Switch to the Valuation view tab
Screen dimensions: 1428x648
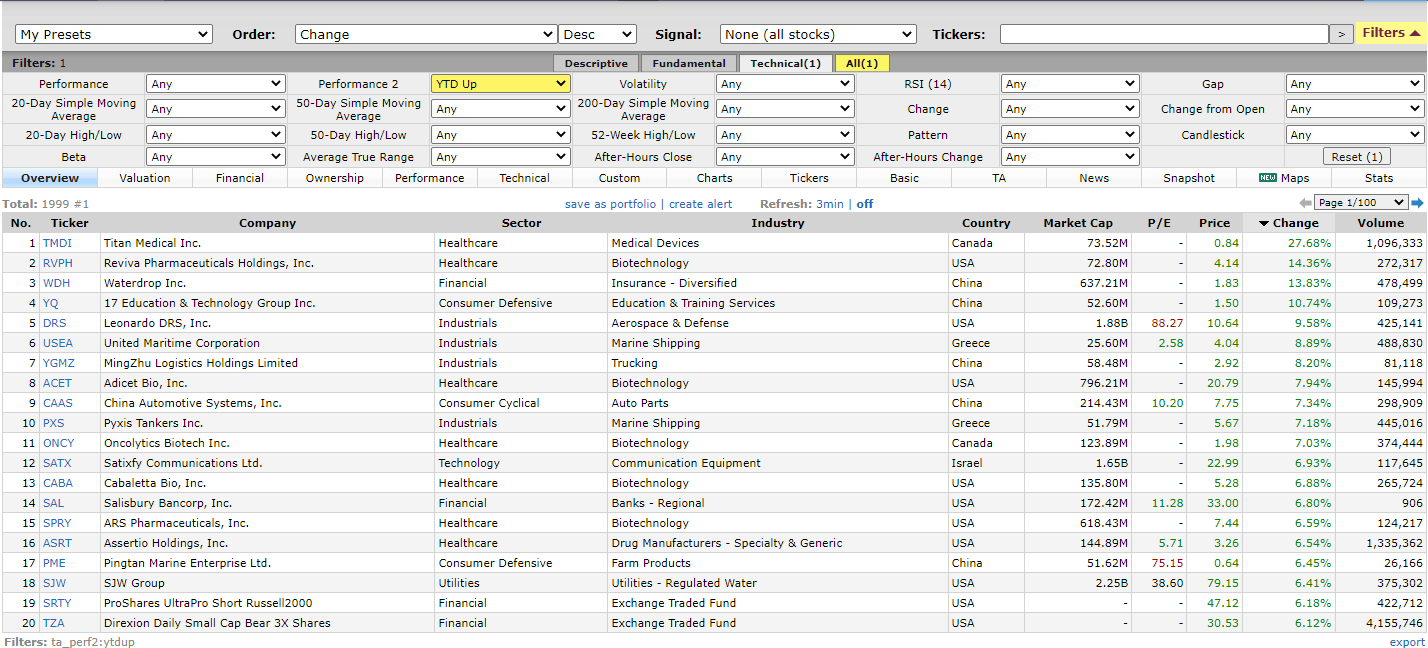[145, 178]
